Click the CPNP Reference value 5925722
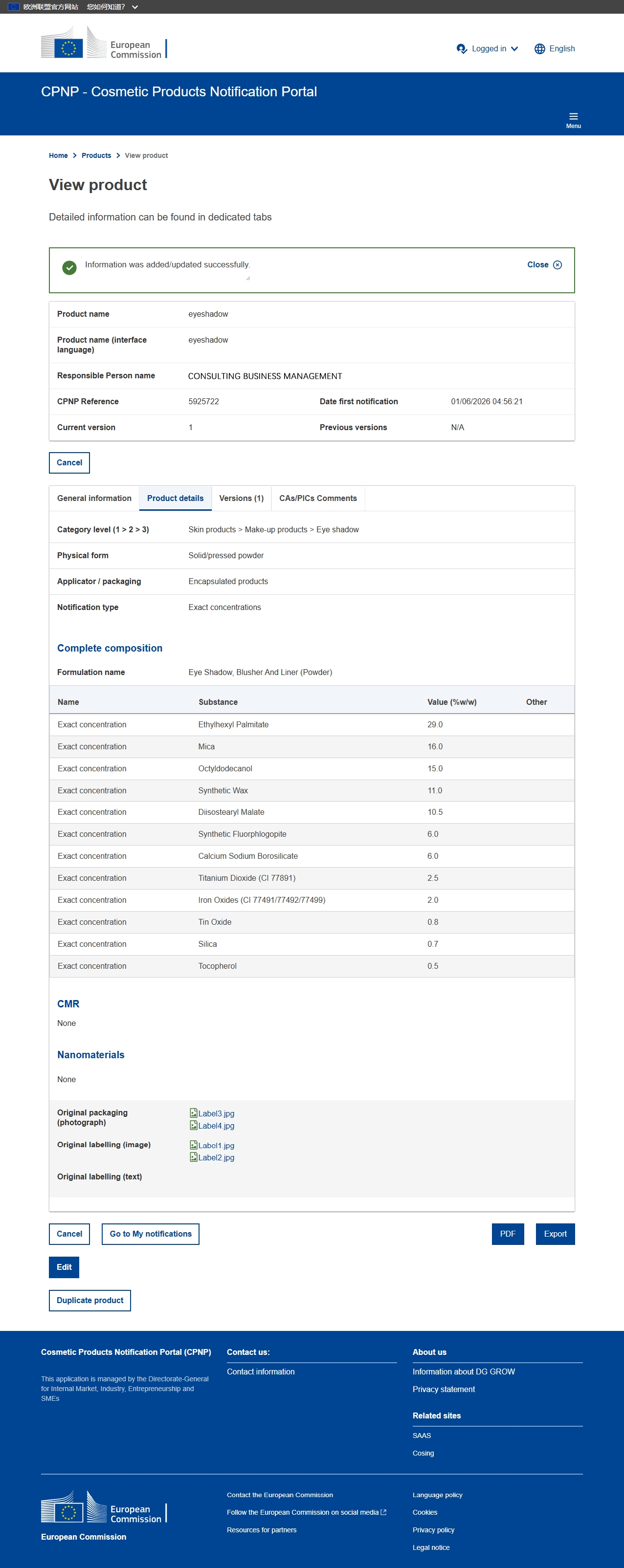This screenshot has width=624, height=1568. (203, 401)
